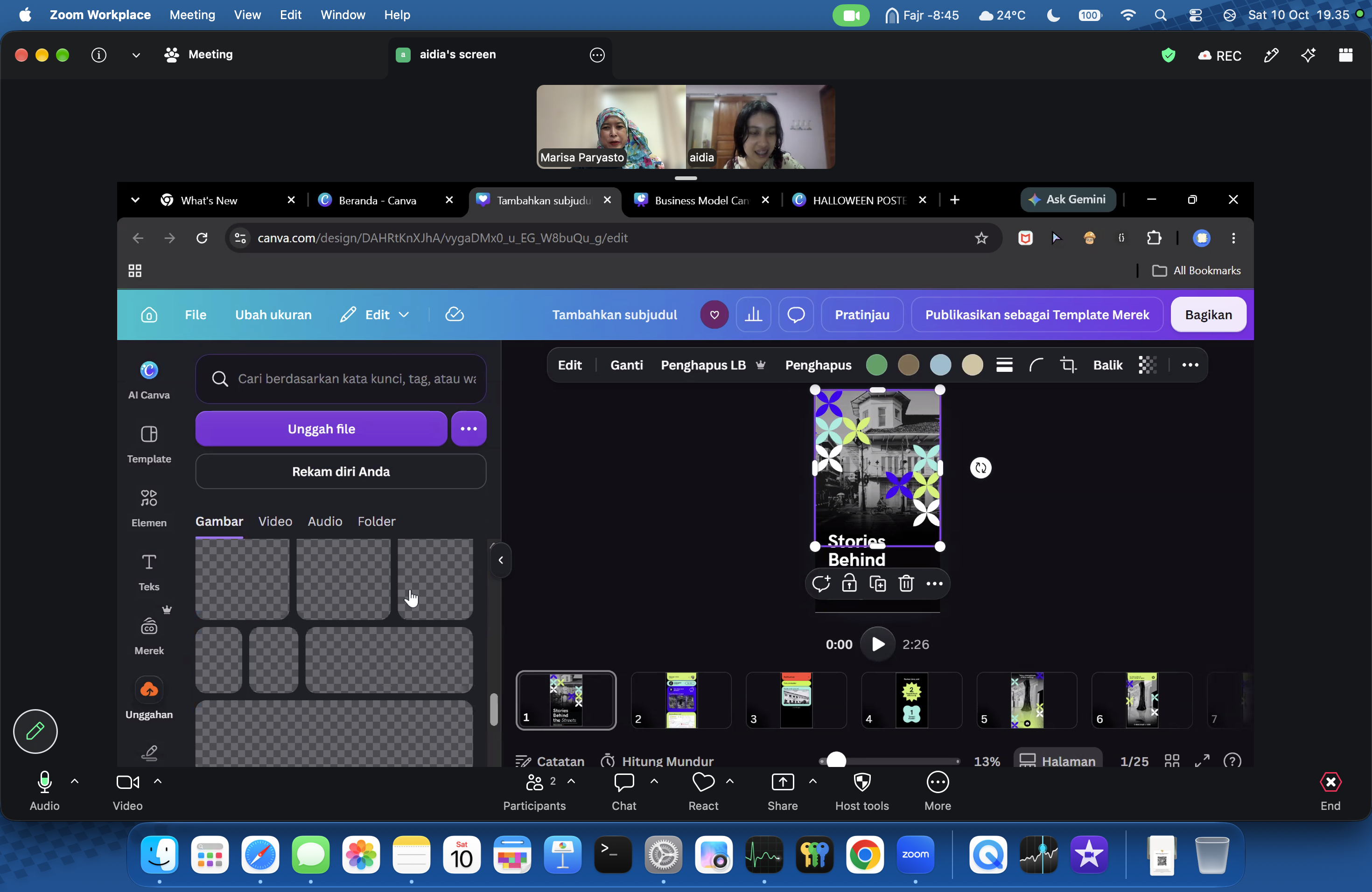Delete the selected element with trash icon
Viewport: 1372px width, 892px height.
pyautogui.click(x=906, y=584)
